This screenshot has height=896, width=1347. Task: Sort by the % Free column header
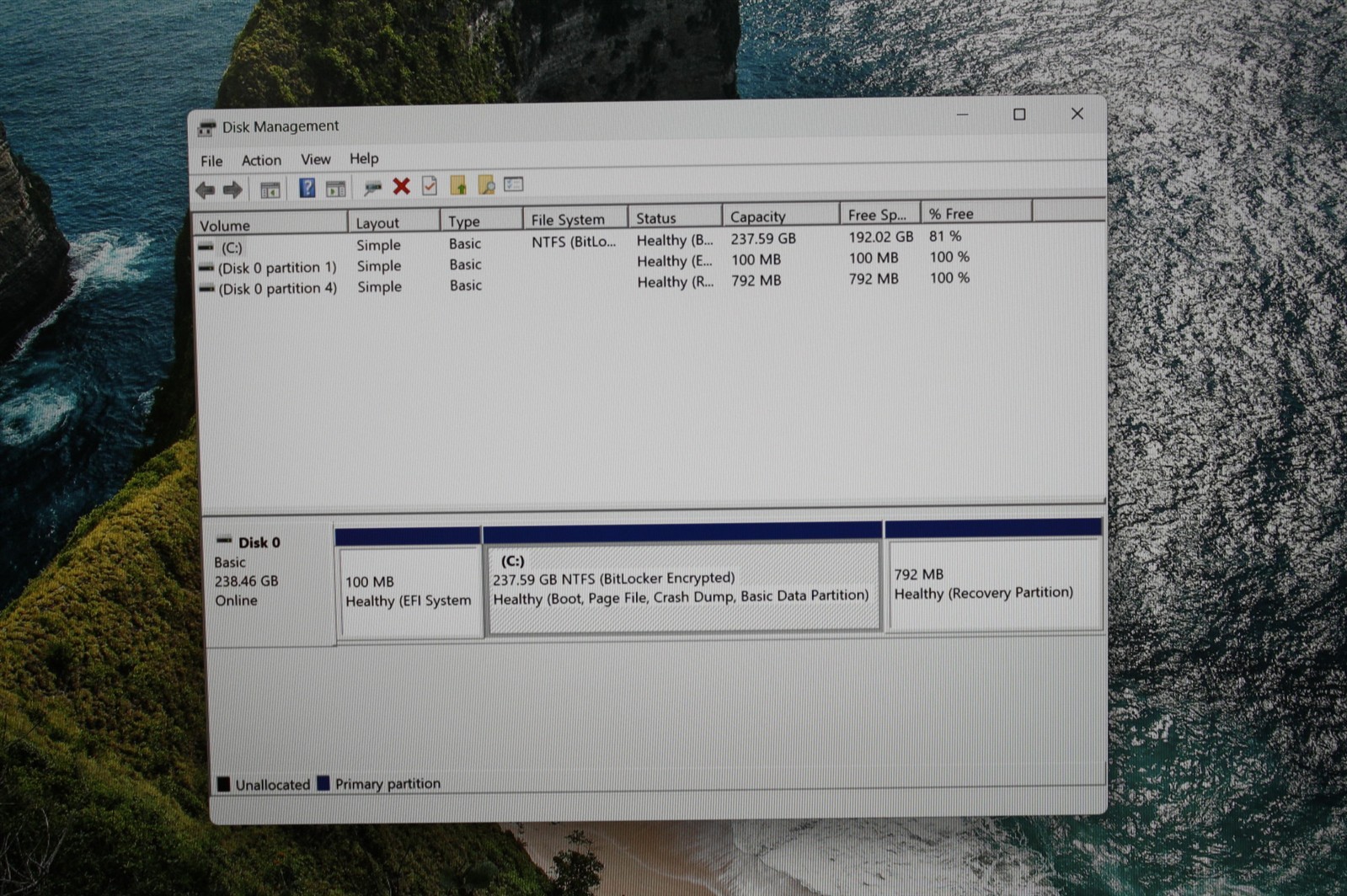[x=976, y=212]
